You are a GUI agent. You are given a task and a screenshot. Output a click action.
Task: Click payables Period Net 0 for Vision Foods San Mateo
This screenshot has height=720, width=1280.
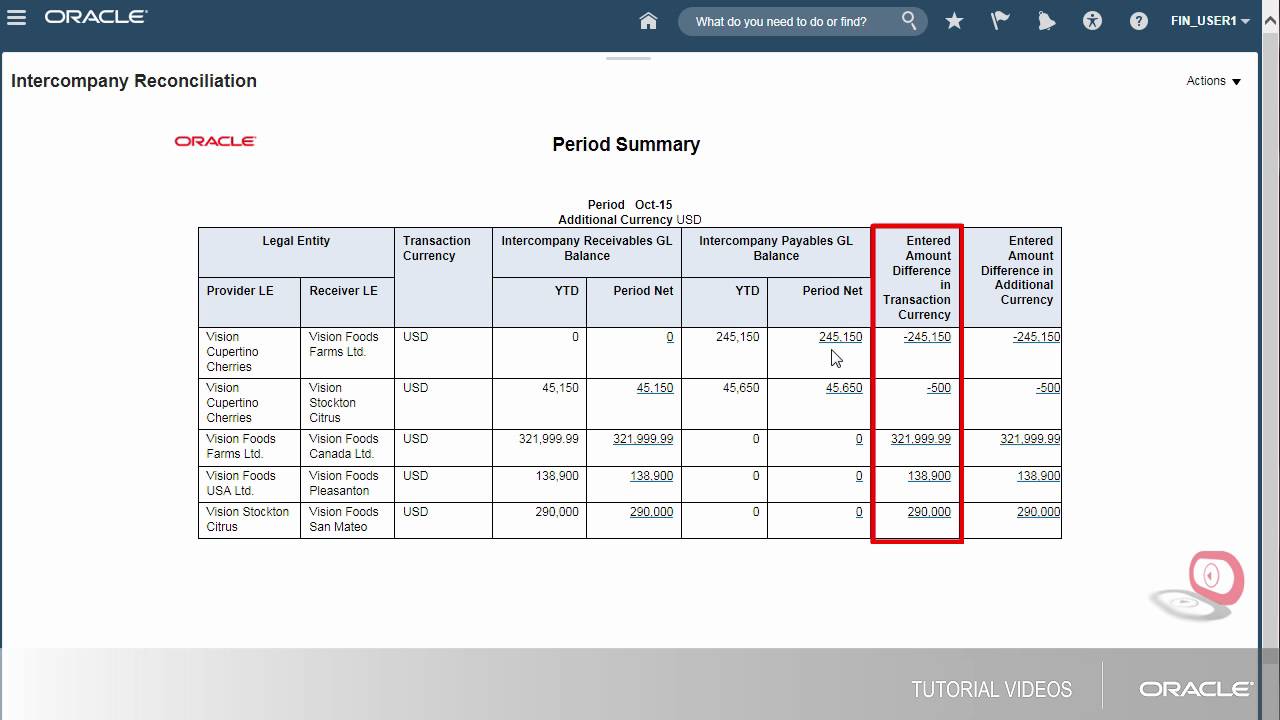859,512
